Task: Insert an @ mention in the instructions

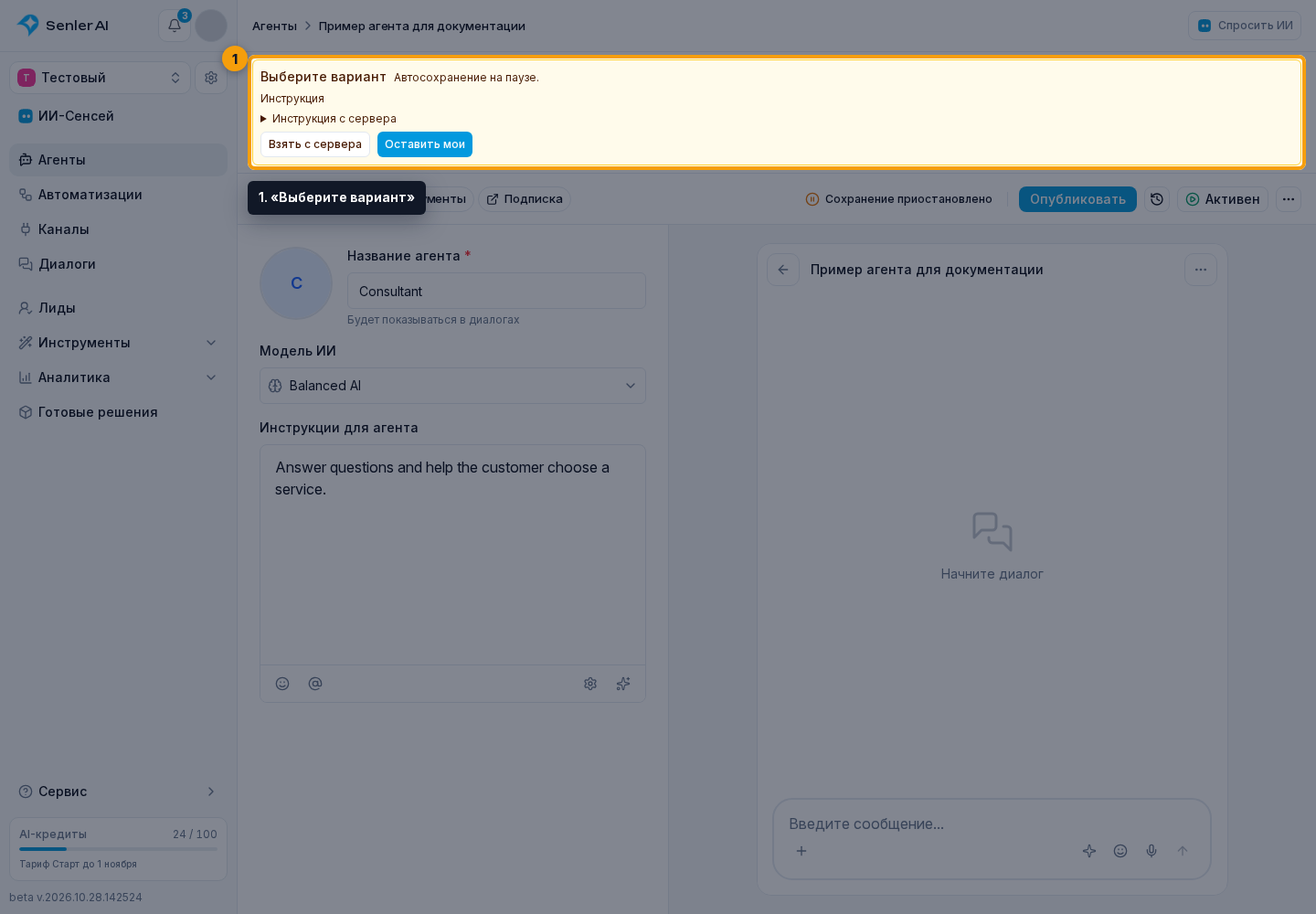Action: point(315,684)
